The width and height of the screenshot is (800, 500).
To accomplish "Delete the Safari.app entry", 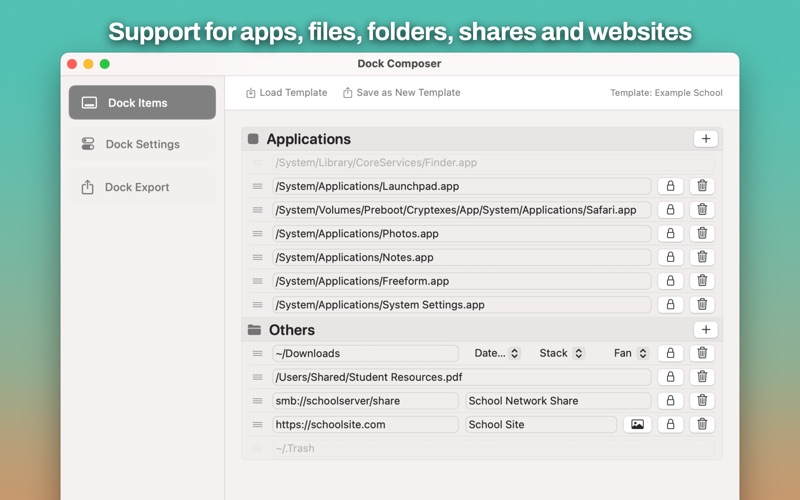I will pos(702,210).
